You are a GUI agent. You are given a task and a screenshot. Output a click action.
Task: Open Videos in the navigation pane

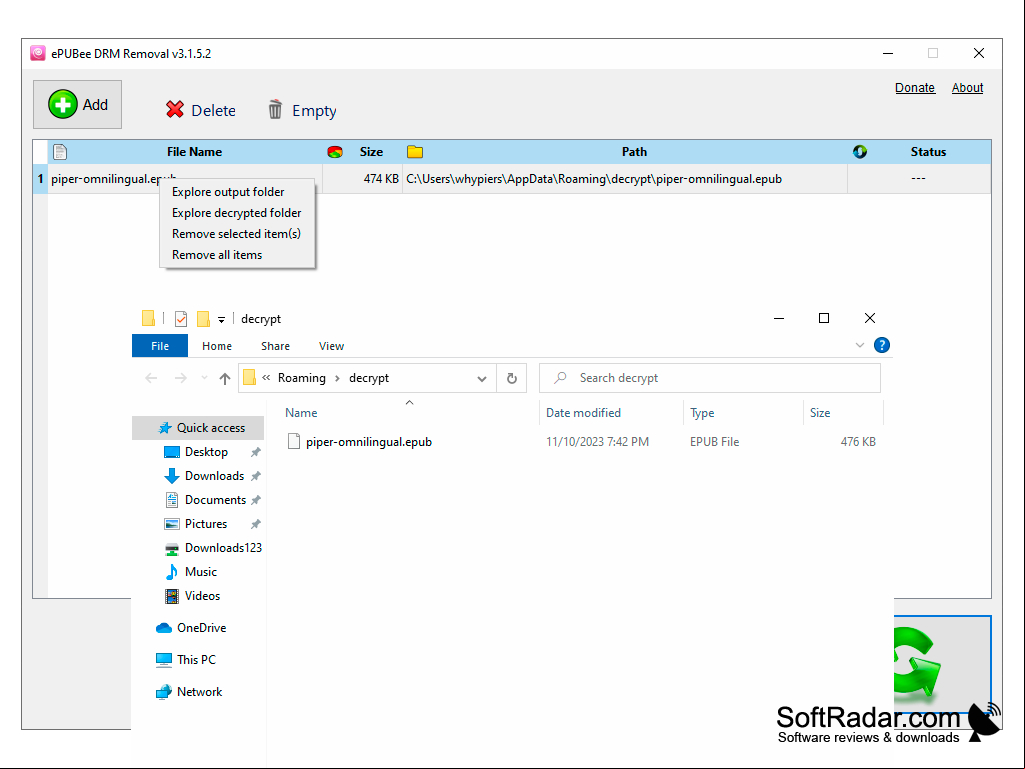coord(202,596)
